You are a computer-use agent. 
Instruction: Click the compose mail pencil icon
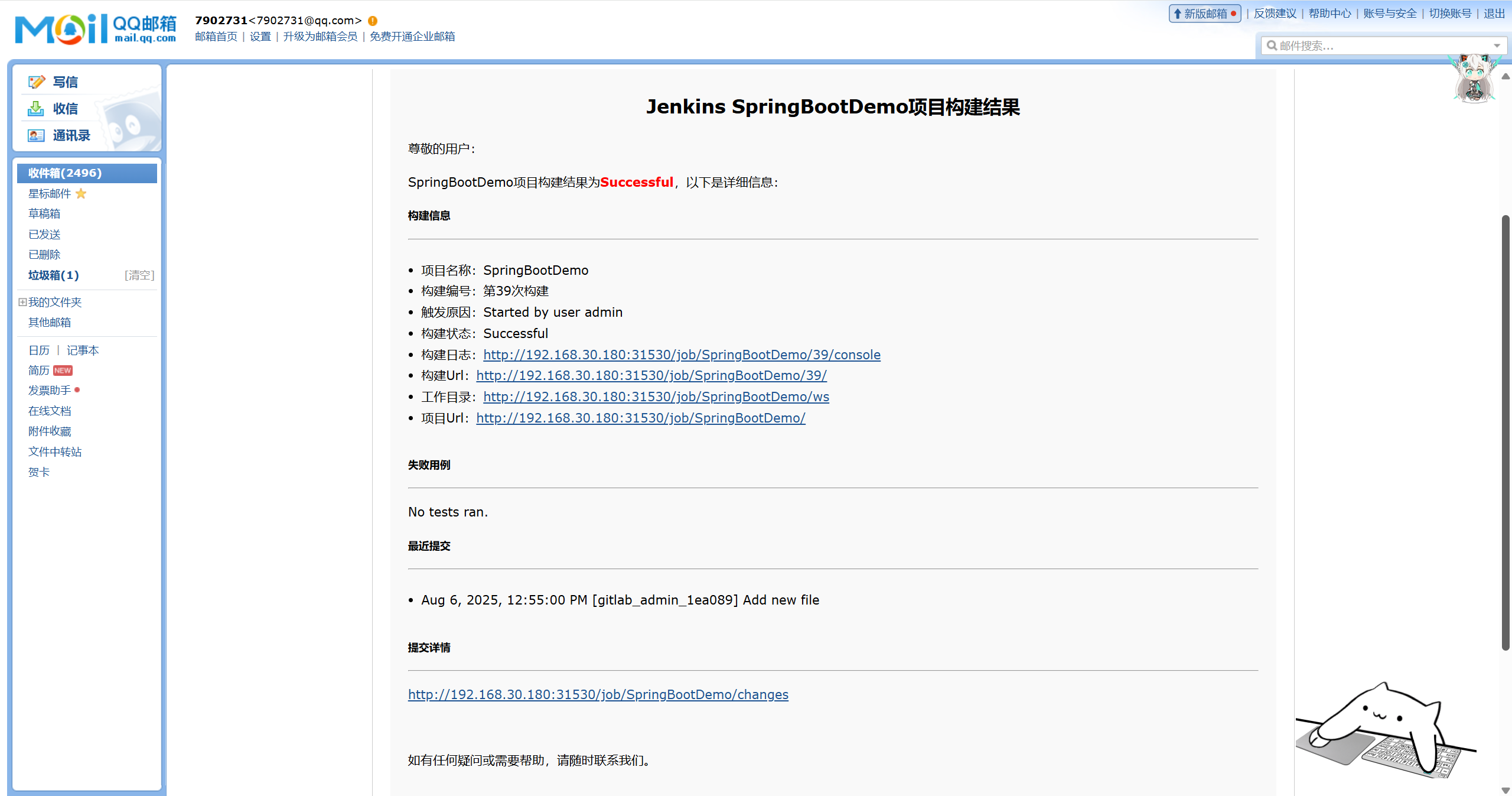(x=36, y=82)
